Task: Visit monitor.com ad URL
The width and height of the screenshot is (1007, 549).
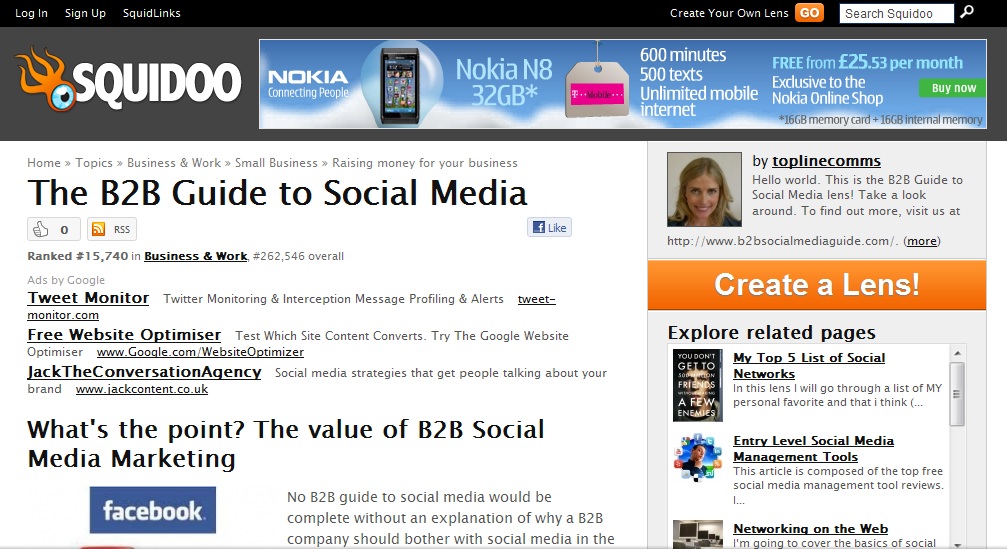Action: point(63,315)
